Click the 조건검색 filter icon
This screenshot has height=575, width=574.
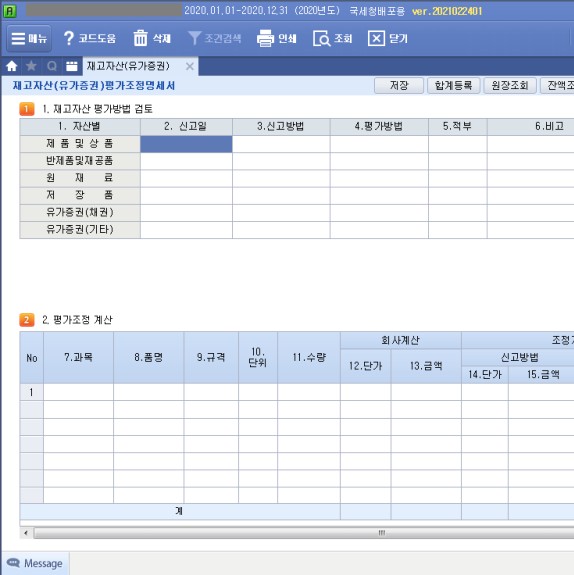(x=194, y=38)
